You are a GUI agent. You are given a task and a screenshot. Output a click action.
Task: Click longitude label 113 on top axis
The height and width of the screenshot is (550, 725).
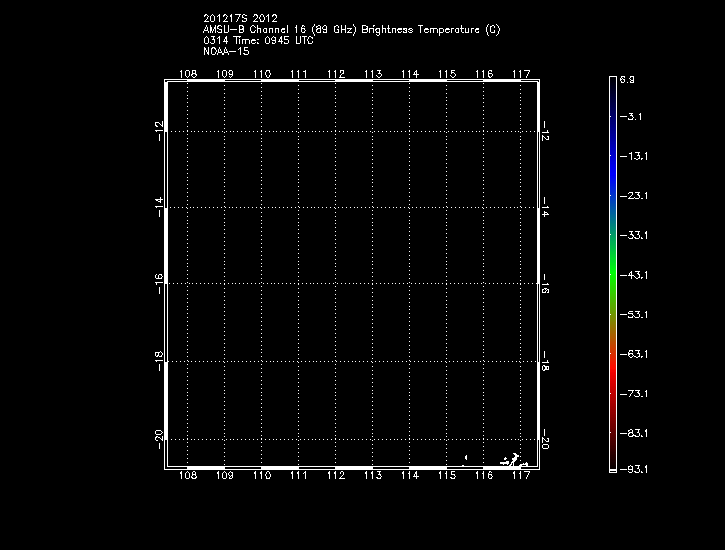372,74
